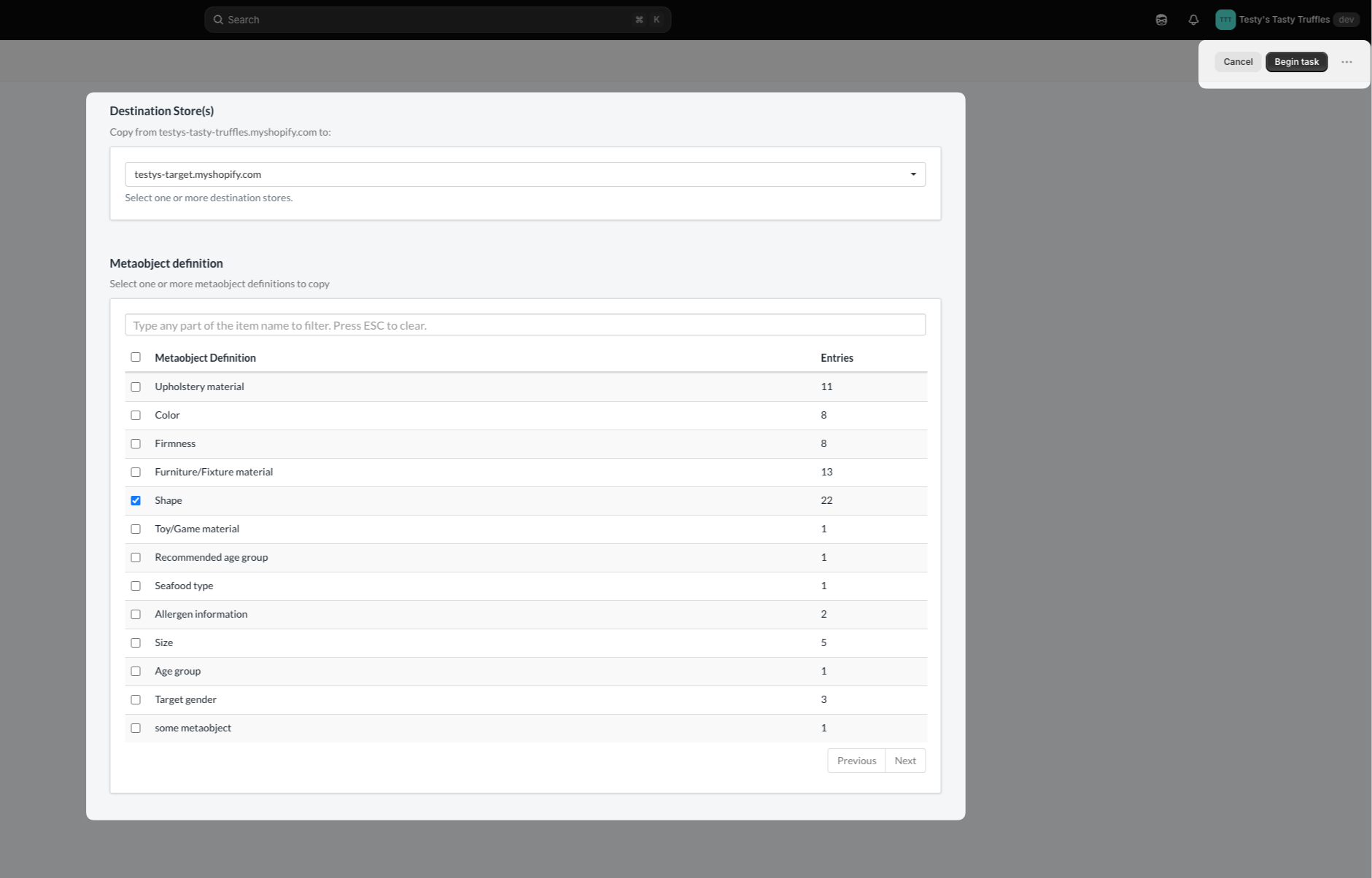This screenshot has height=878, width=1372.
Task: Click the Target gender label
Action: click(185, 699)
